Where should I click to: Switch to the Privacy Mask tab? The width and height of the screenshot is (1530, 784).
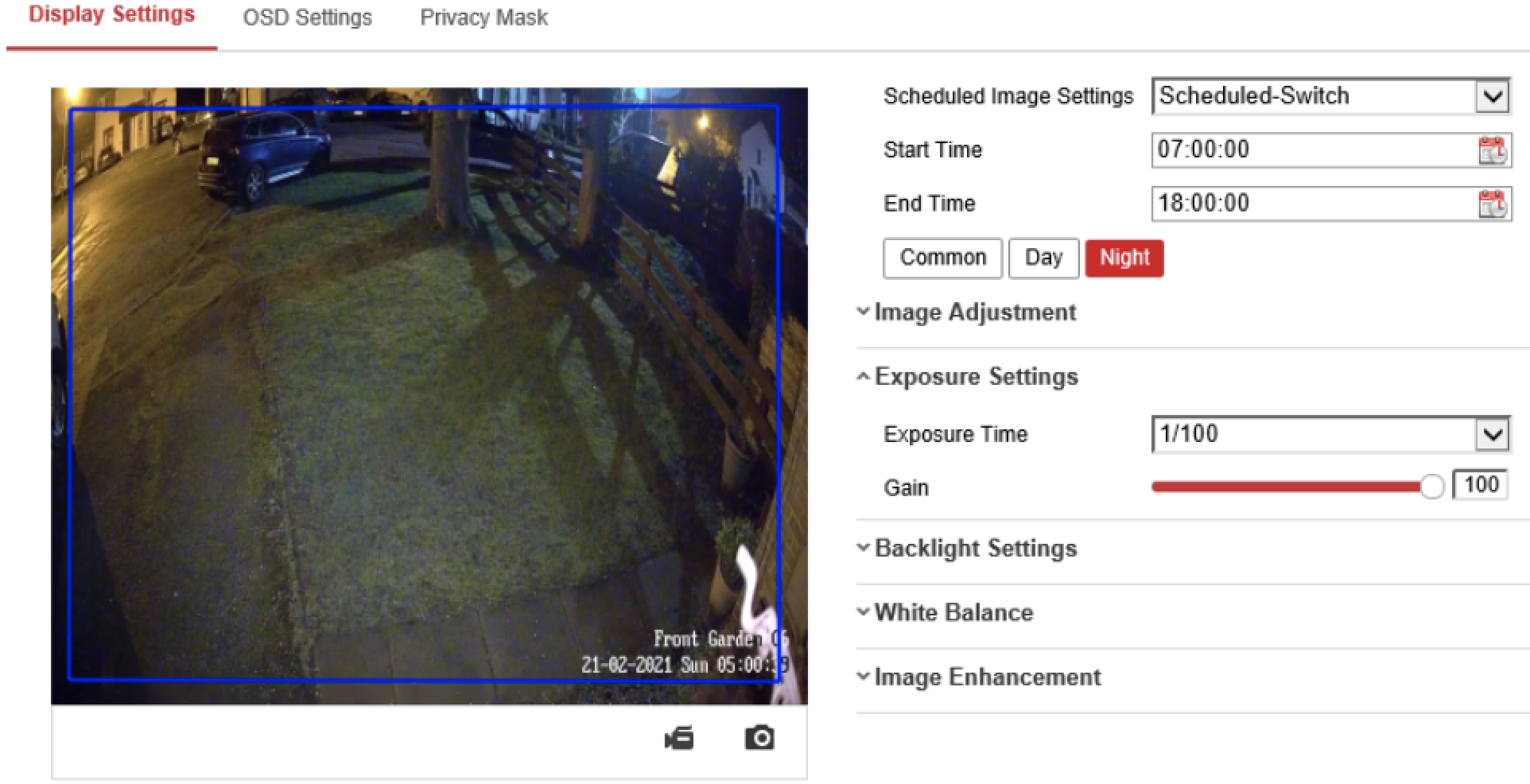pos(483,17)
